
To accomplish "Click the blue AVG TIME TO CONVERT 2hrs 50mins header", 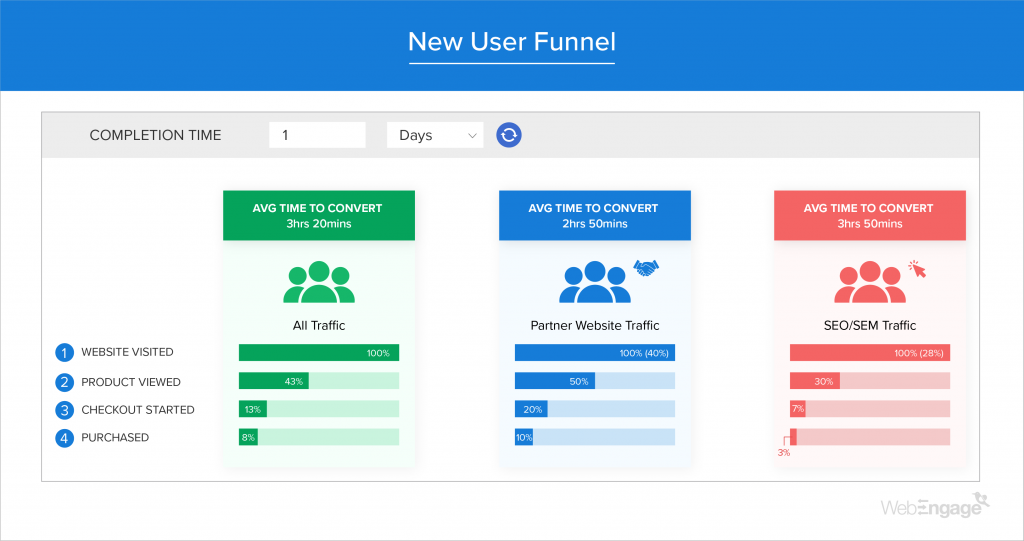I will [595, 216].
